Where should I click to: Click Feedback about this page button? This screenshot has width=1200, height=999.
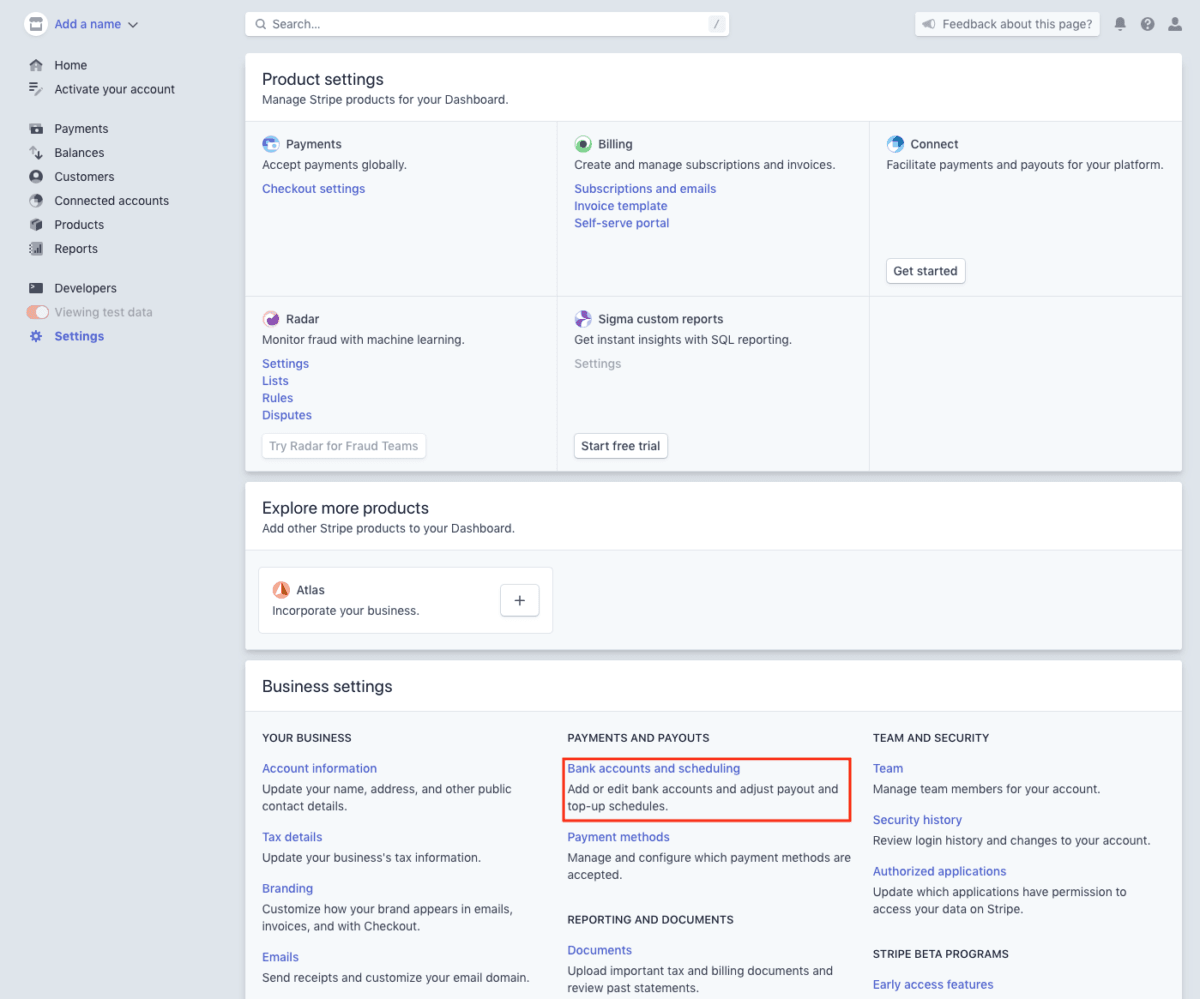tap(1007, 24)
